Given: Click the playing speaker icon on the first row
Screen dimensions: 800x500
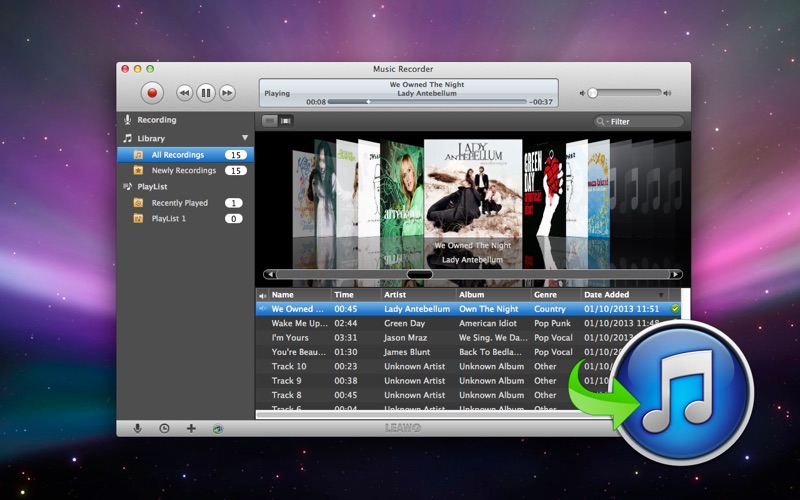Looking at the screenshot, I should [262, 309].
